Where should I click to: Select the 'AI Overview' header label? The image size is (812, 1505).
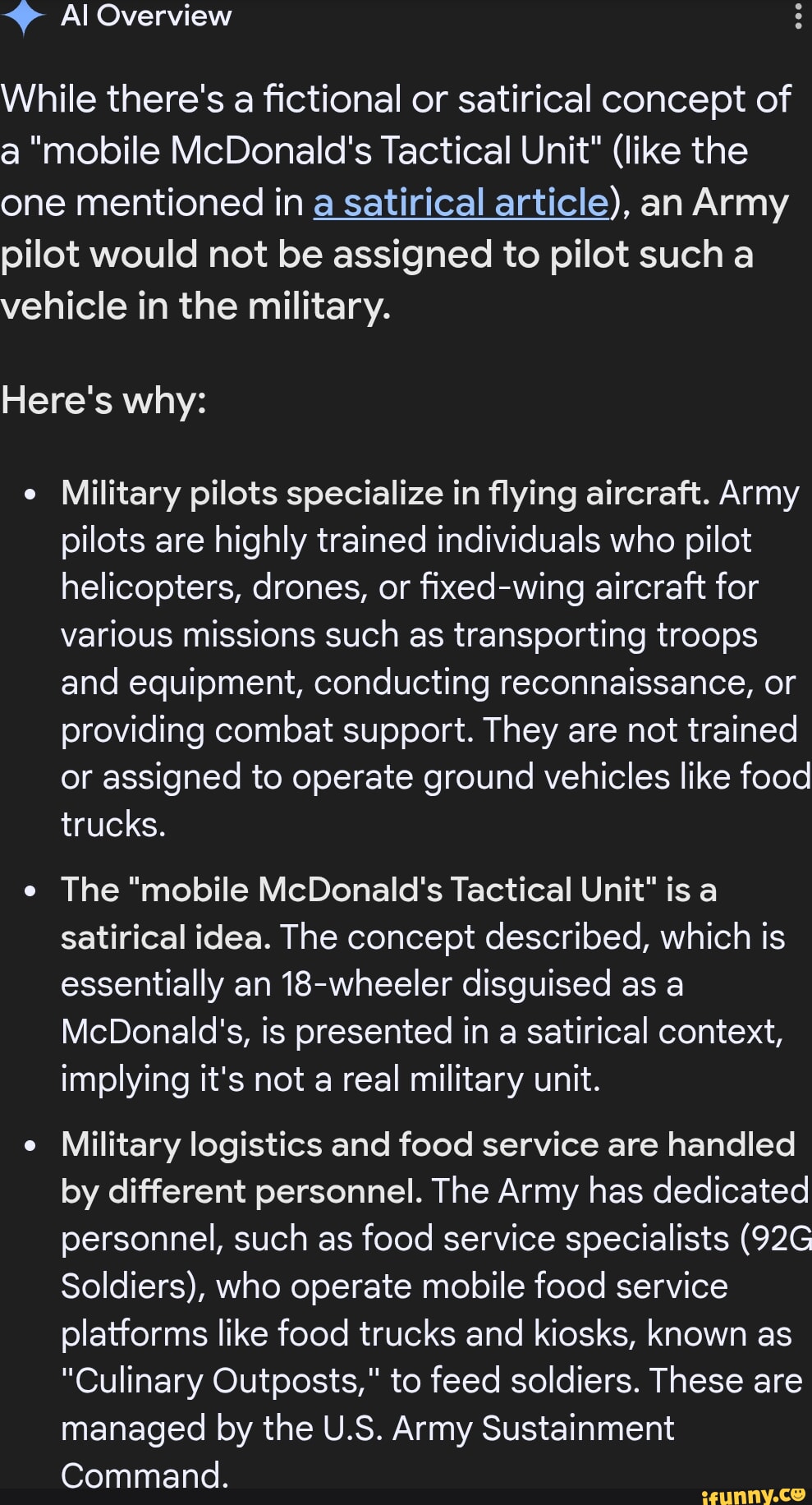[146, 15]
